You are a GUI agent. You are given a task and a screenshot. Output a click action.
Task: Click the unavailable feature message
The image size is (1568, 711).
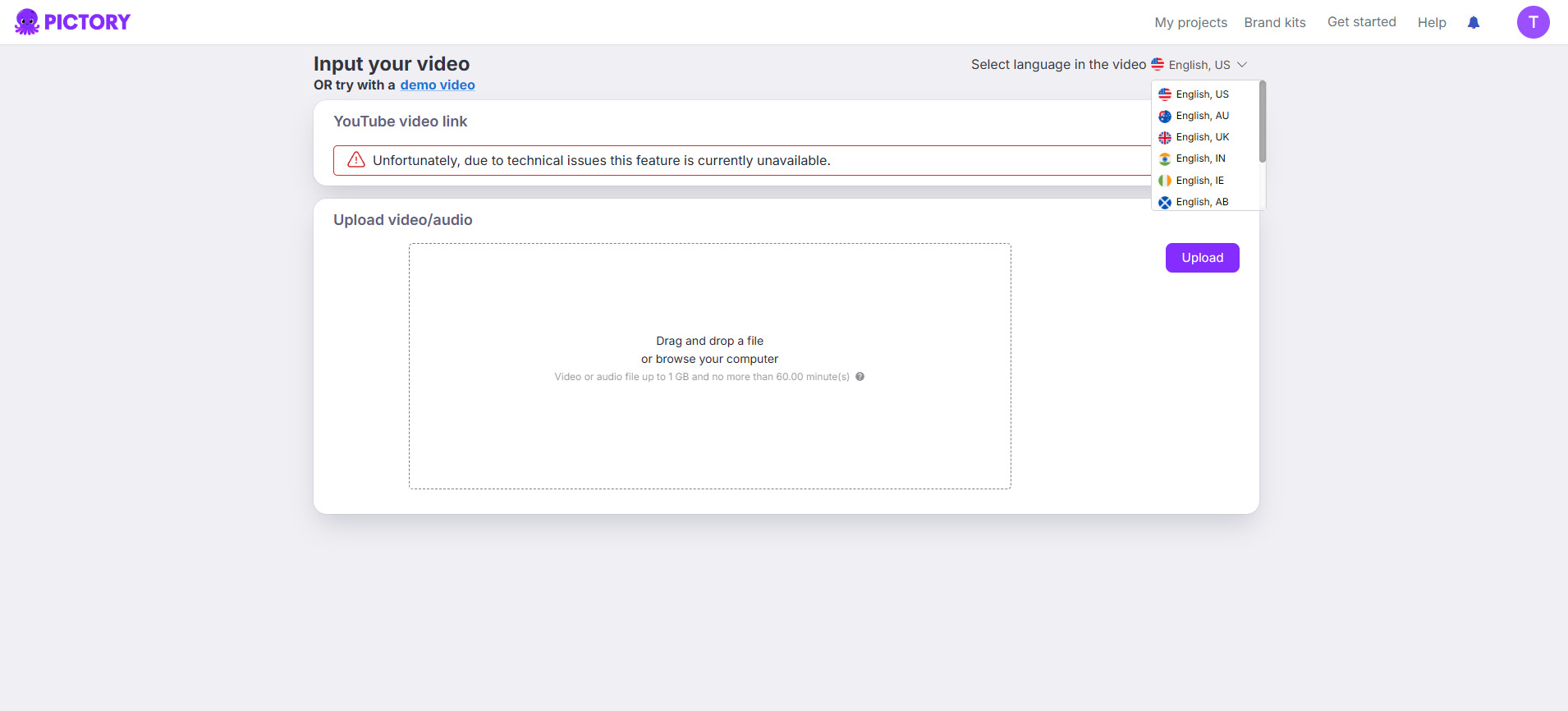click(602, 161)
